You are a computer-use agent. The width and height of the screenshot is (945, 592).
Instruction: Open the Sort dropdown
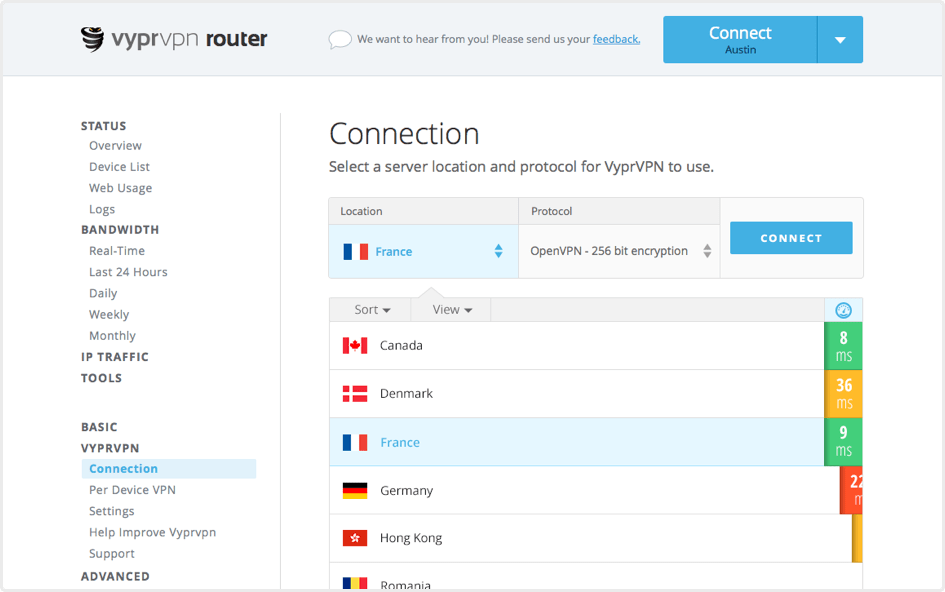372,310
